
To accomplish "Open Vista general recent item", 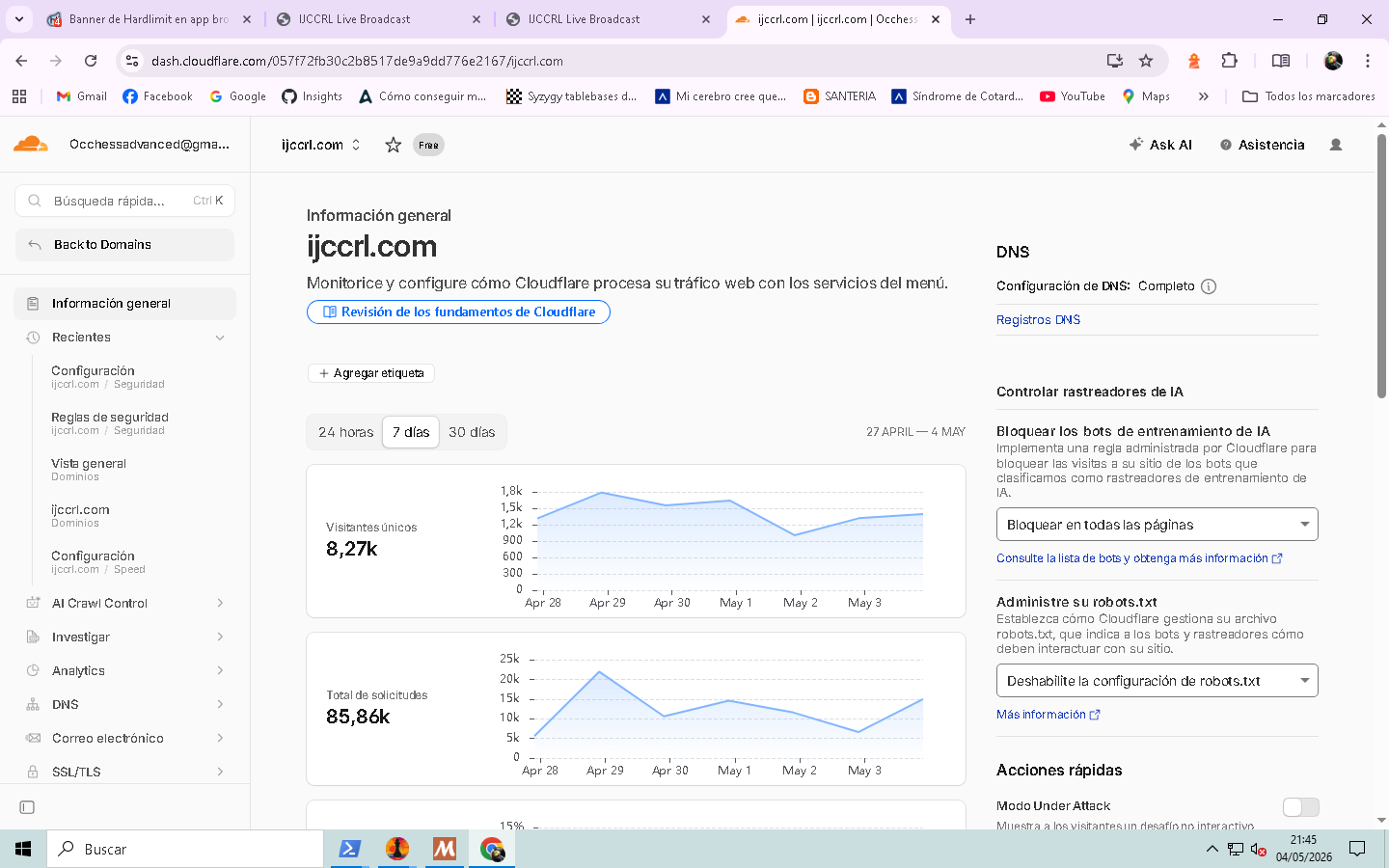I will click(x=89, y=470).
